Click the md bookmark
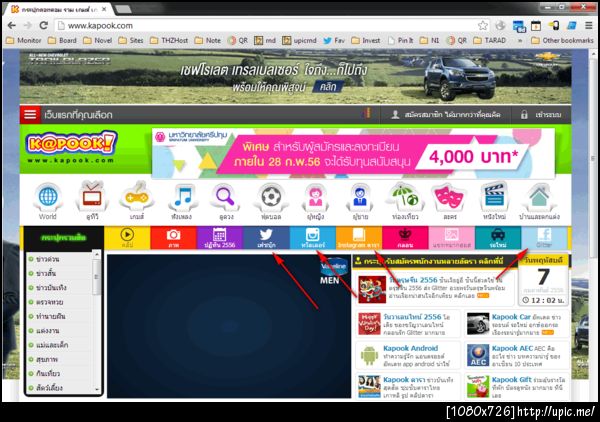Viewport: 600px width, 422px height. coord(265,40)
